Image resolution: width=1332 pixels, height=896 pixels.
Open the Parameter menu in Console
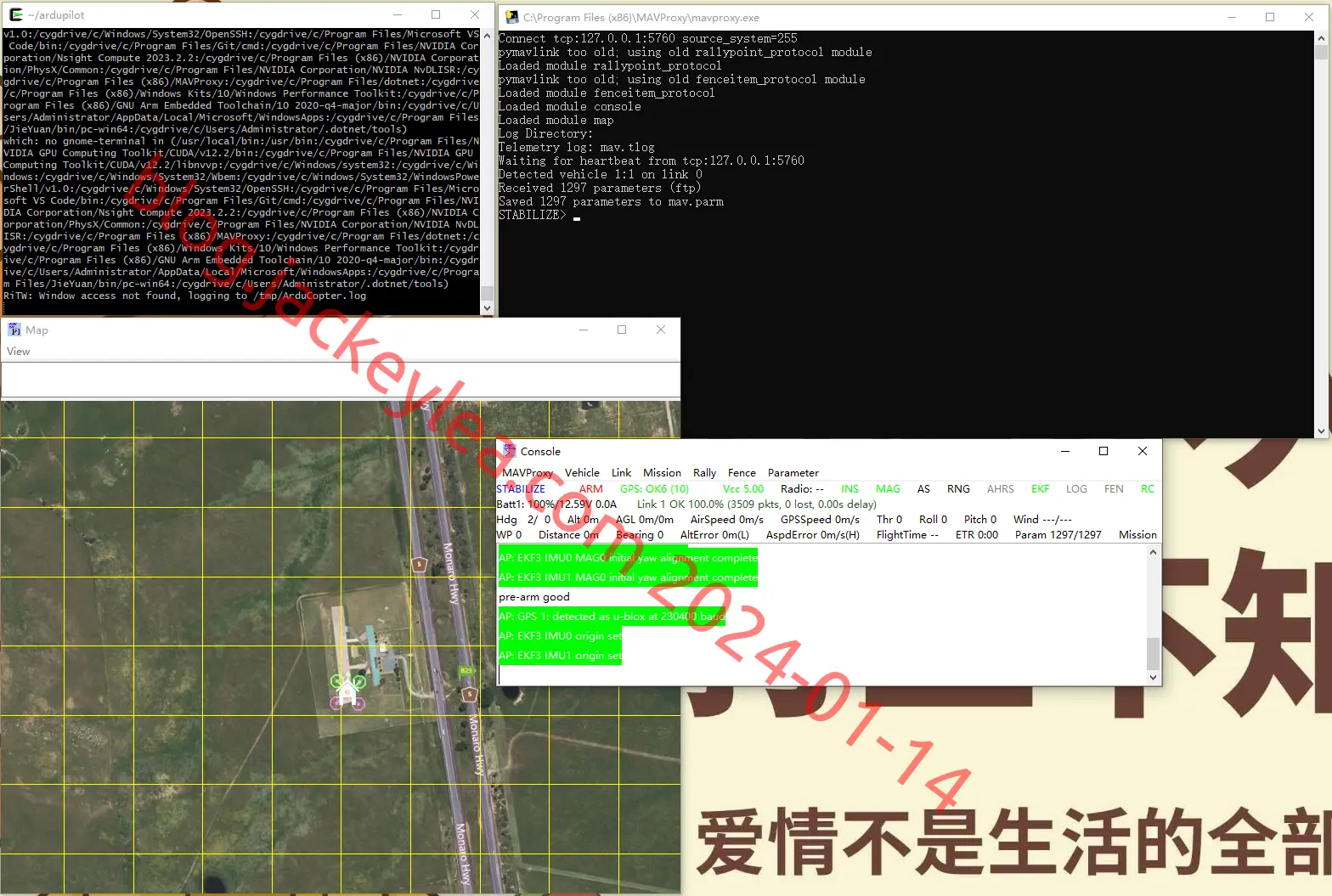(793, 473)
